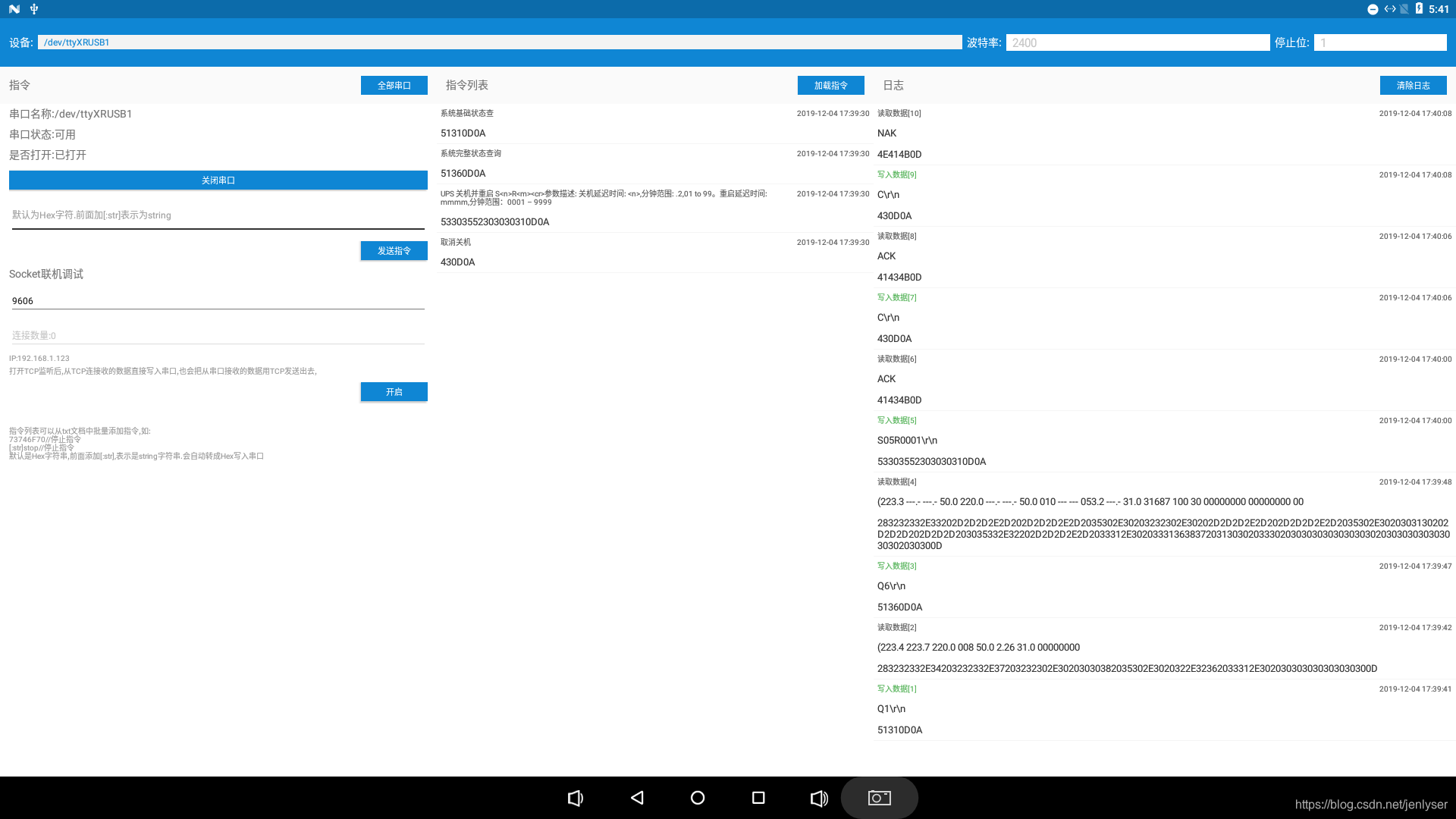This screenshot has width=1456, height=819.
Task: Click the 清除日志 button
Action: tap(1414, 86)
